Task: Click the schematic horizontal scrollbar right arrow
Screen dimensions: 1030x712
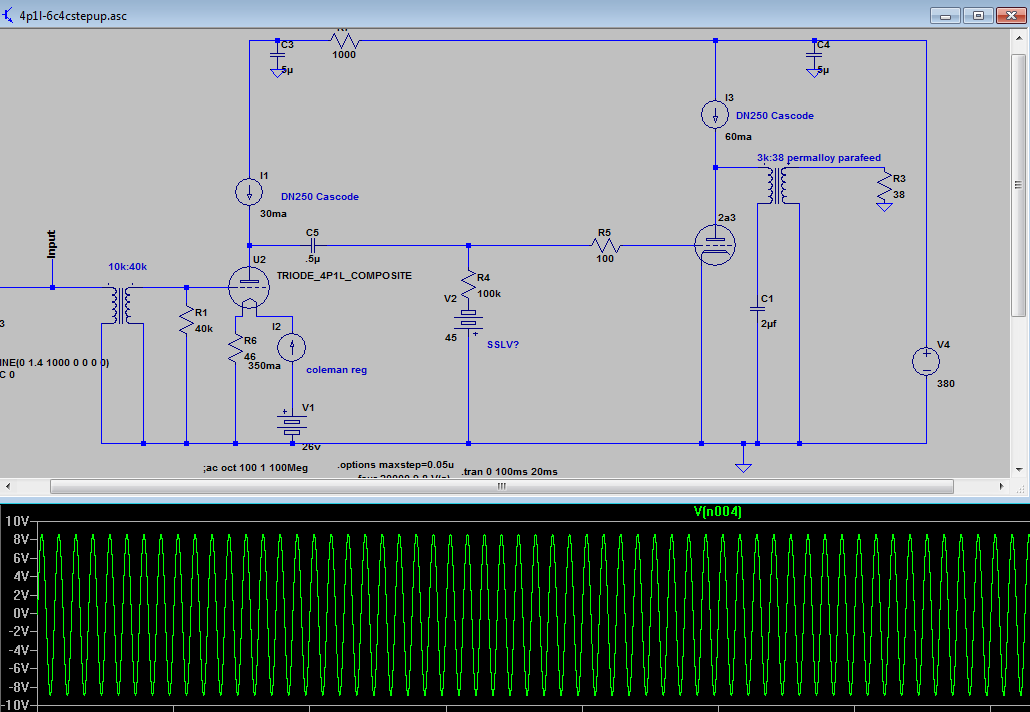Action: [1002, 486]
